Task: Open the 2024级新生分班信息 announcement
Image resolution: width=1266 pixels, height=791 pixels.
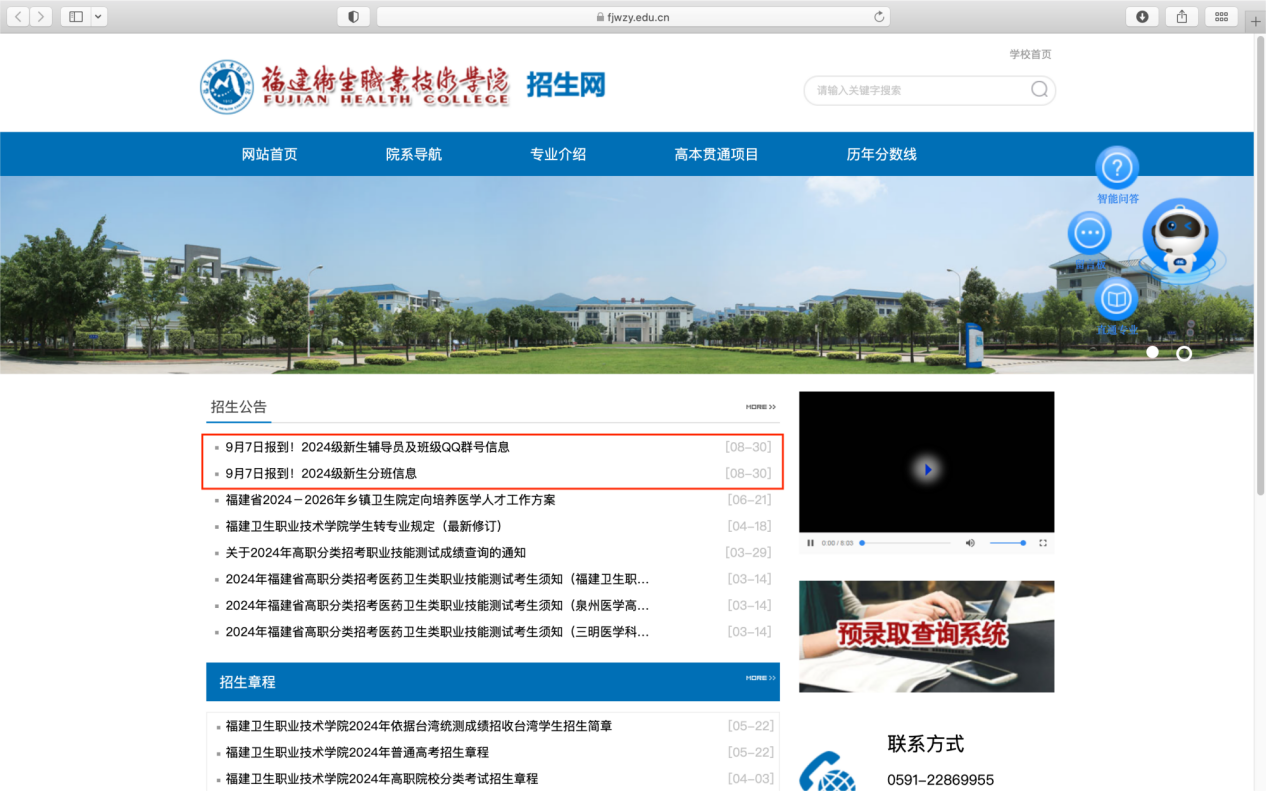Action: (321, 473)
